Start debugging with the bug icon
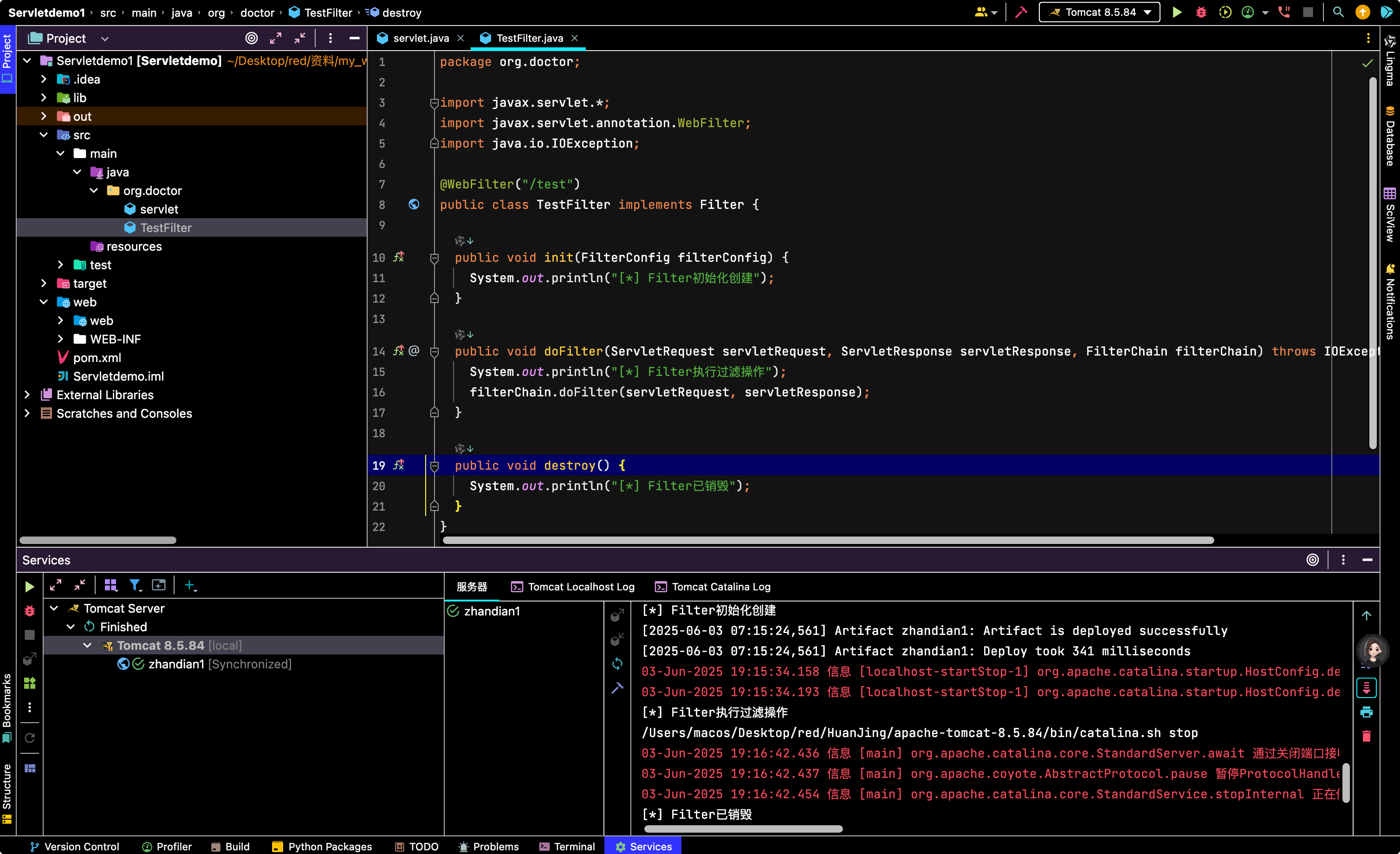Screen dimensions: 1400x854 1201,13
